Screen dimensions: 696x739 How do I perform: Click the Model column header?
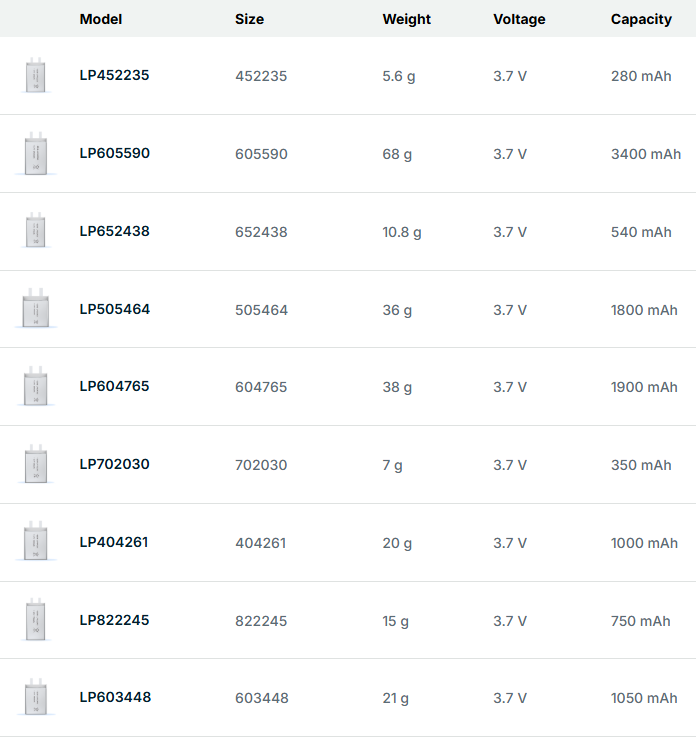pos(100,19)
